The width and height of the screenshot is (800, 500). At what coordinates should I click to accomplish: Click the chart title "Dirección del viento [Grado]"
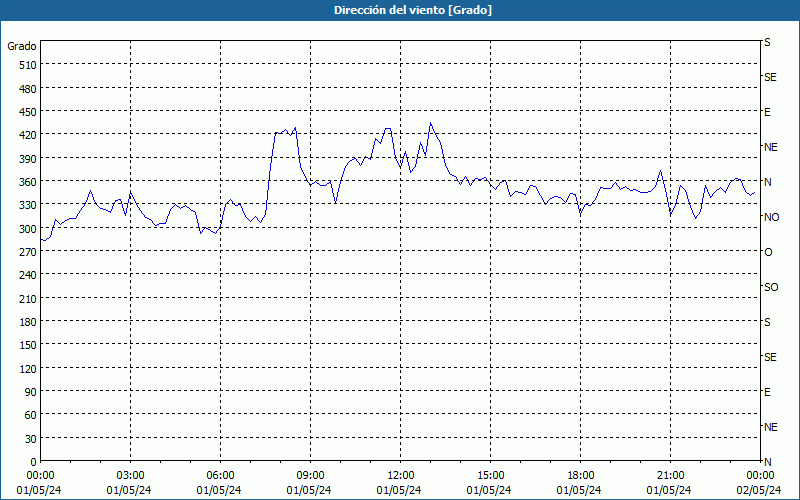click(x=413, y=10)
